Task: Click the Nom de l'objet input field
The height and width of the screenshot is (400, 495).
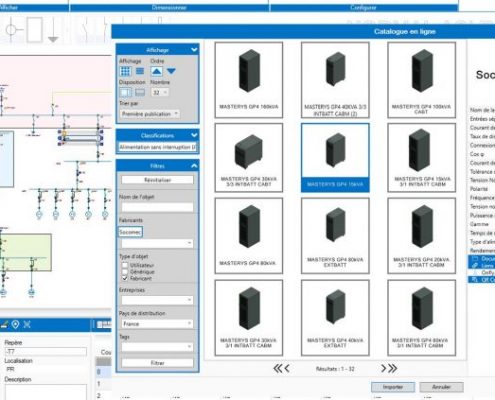Action: click(157, 207)
